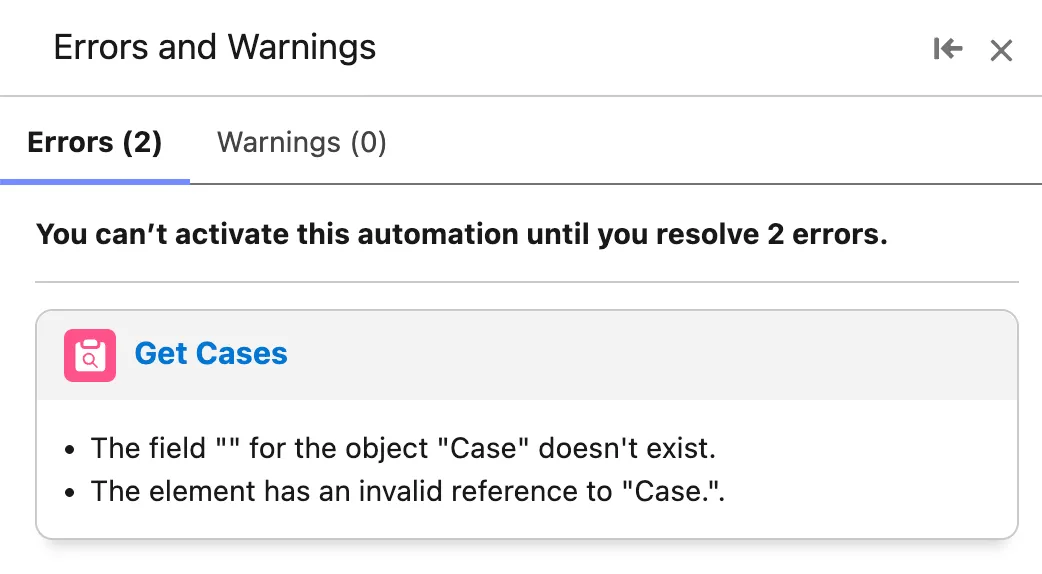The height and width of the screenshot is (574, 1042).
Task: Open the Warnings (0) tab
Action: pyautogui.click(x=301, y=143)
